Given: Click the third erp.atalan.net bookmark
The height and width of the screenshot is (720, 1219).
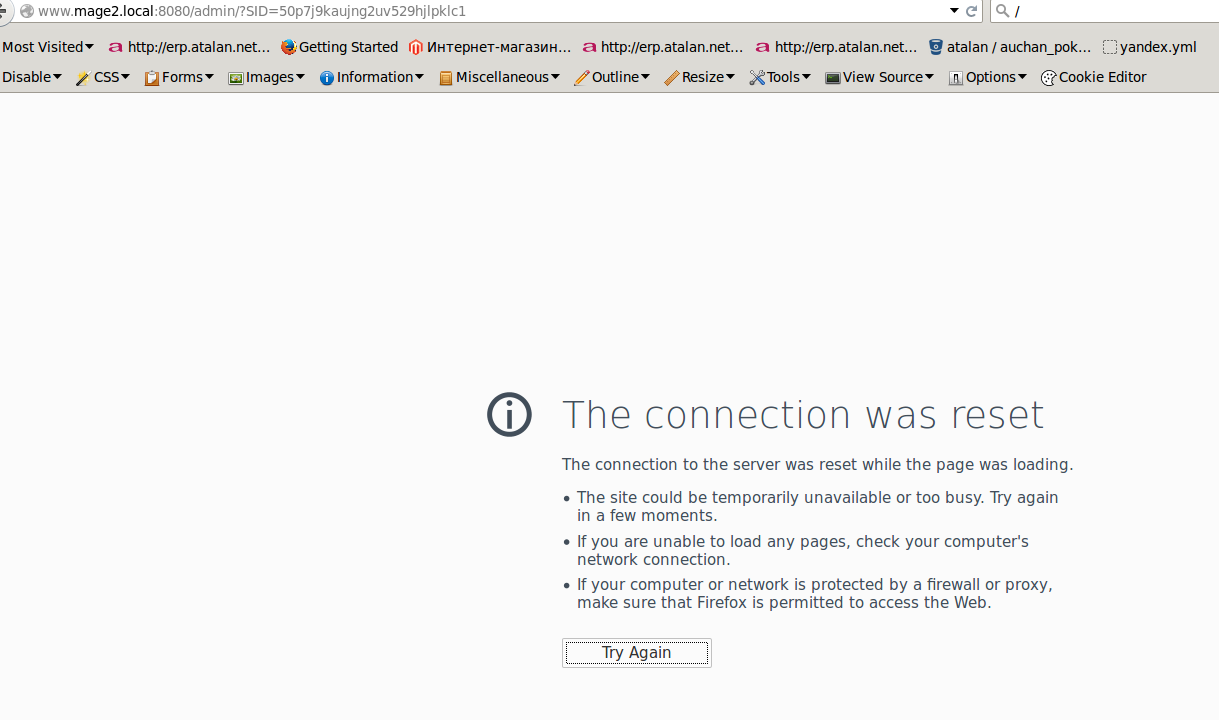Looking at the screenshot, I should point(837,47).
